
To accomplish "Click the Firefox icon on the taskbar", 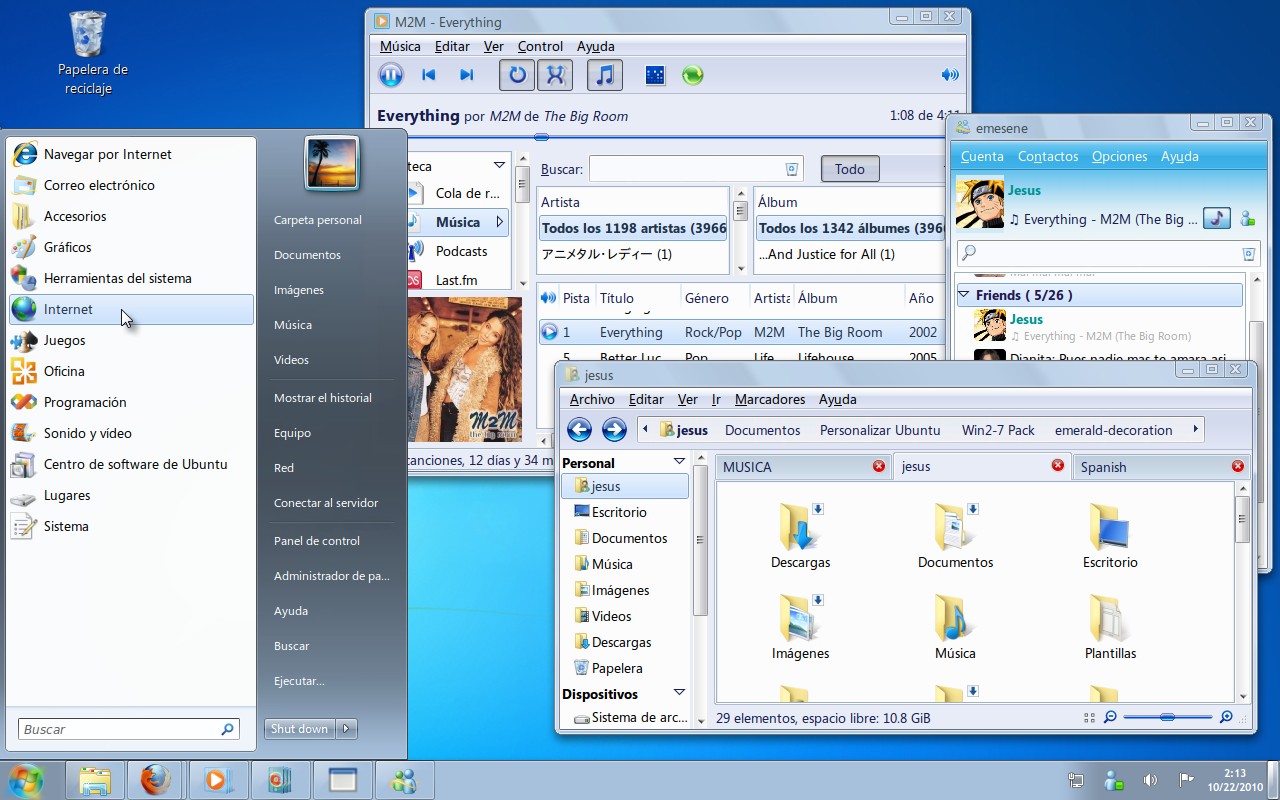I will (155, 780).
